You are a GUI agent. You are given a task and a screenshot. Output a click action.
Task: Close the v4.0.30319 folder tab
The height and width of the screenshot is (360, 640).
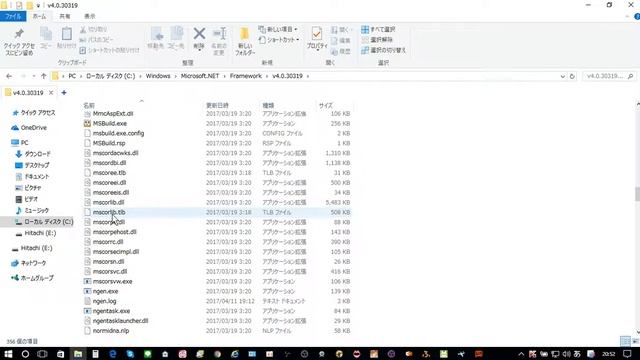[51, 93]
